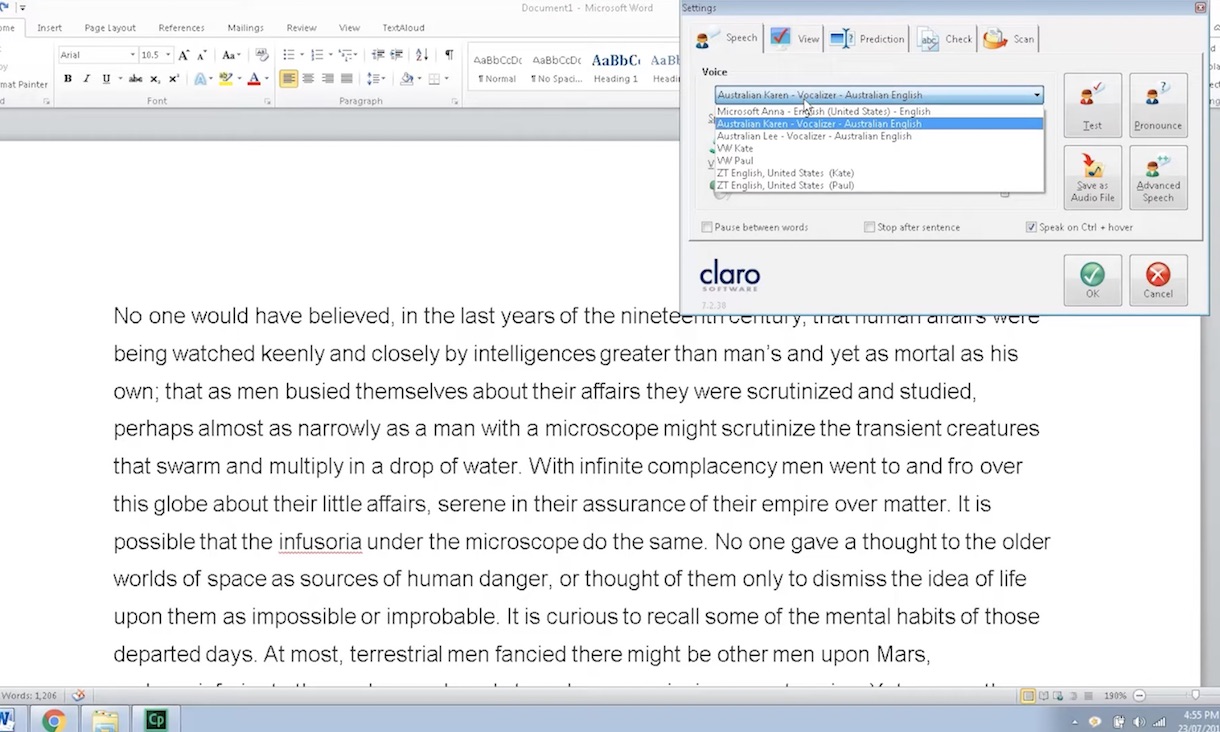Apply italic formatting

pyautogui.click(x=87, y=79)
